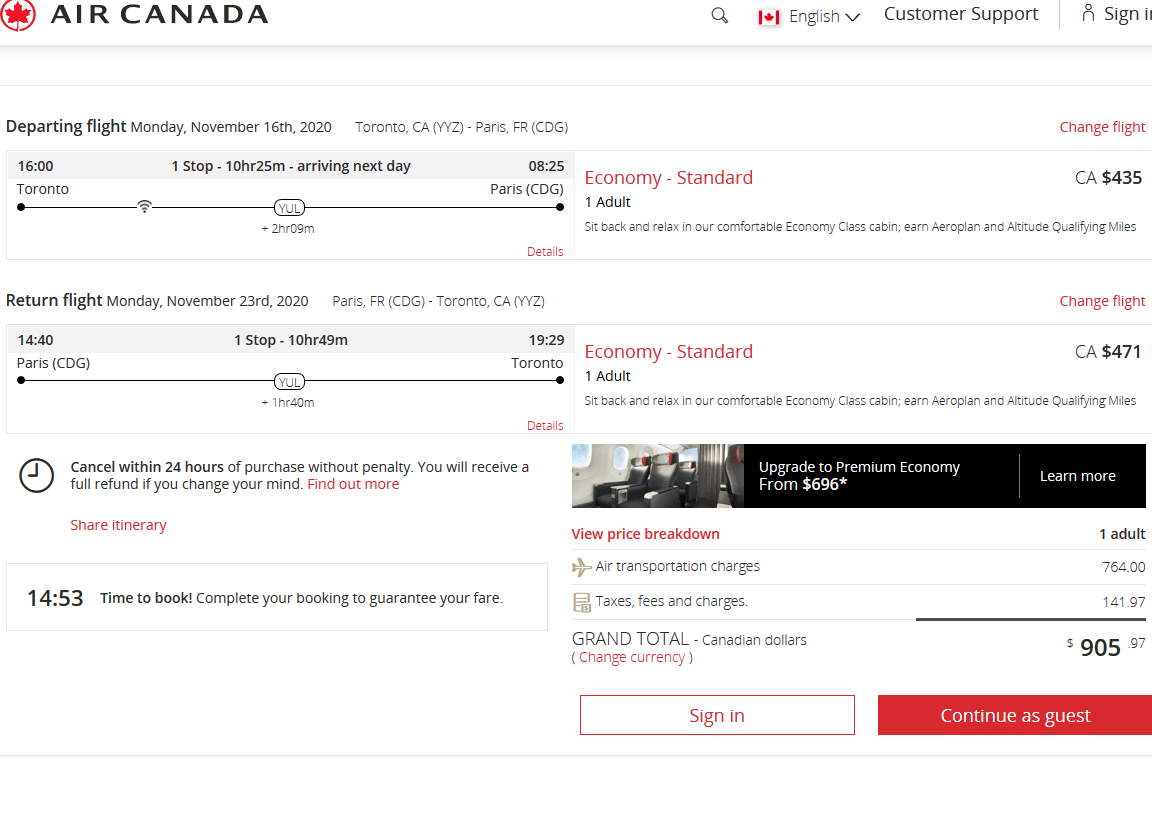
Task: Expand Details for the departing flight
Action: (544, 251)
